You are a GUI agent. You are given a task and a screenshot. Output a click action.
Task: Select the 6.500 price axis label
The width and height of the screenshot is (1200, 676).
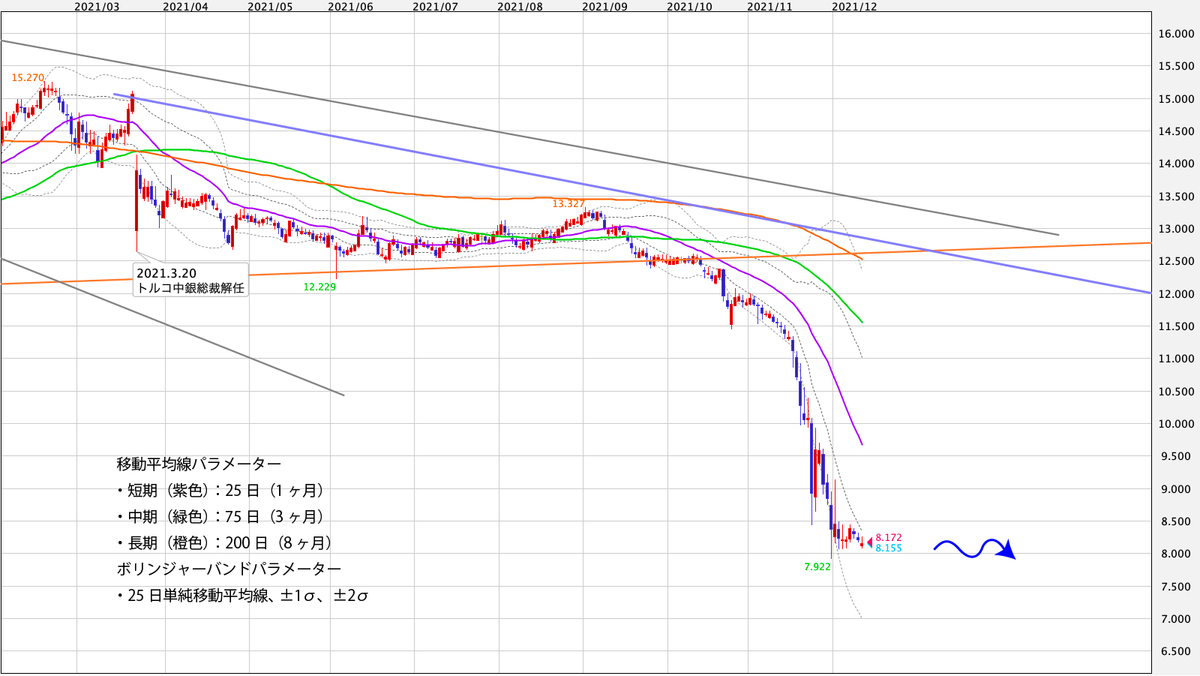(x=1178, y=652)
